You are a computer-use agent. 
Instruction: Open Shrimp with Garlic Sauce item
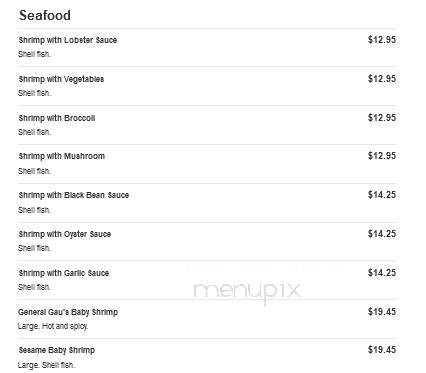click(x=64, y=273)
